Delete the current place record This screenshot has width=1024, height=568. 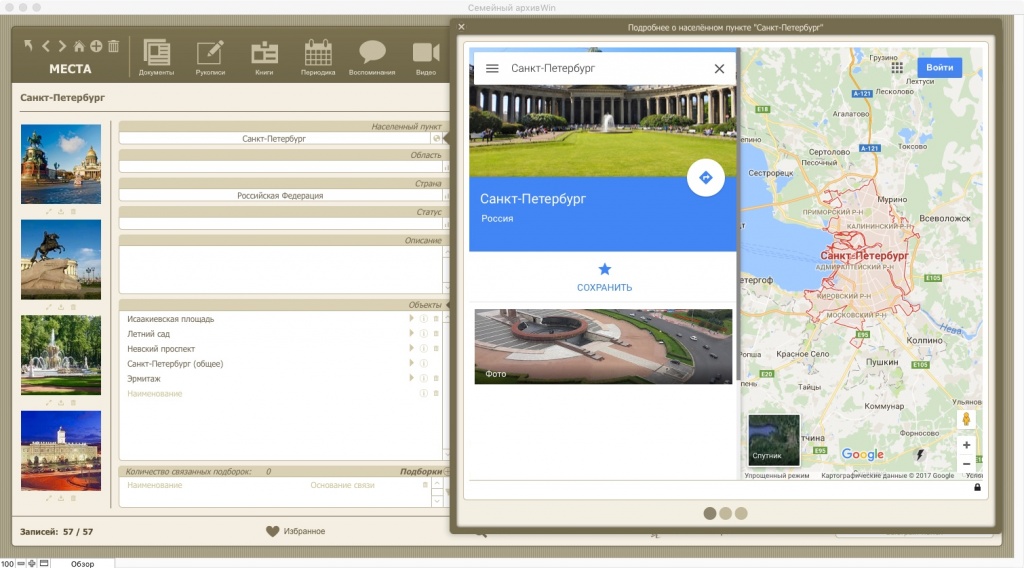pyautogui.click(x=114, y=46)
